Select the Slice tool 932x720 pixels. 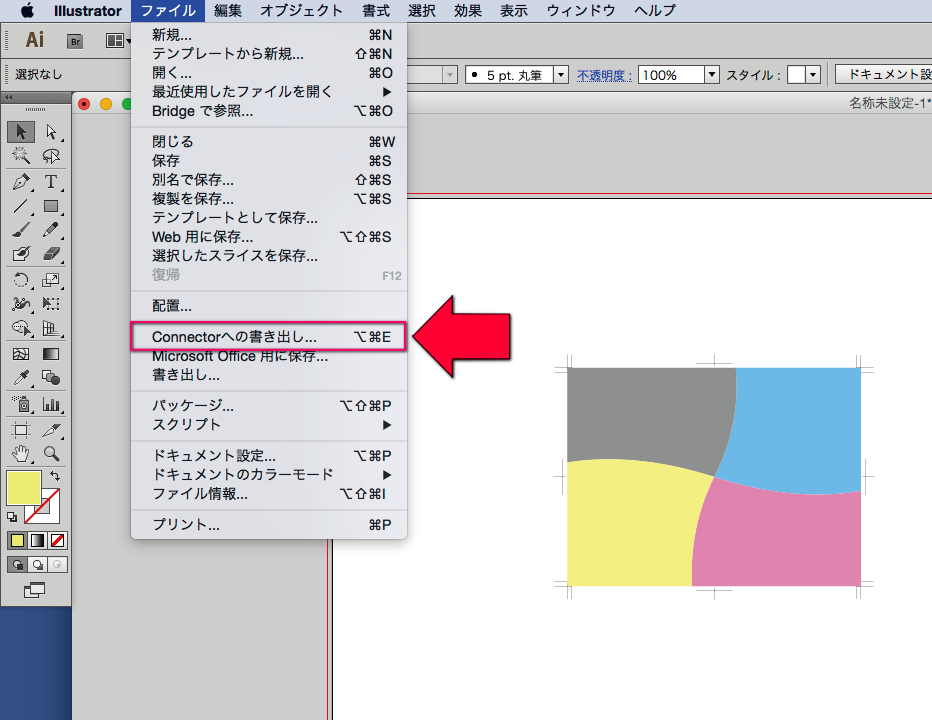pyautogui.click(x=51, y=430)
